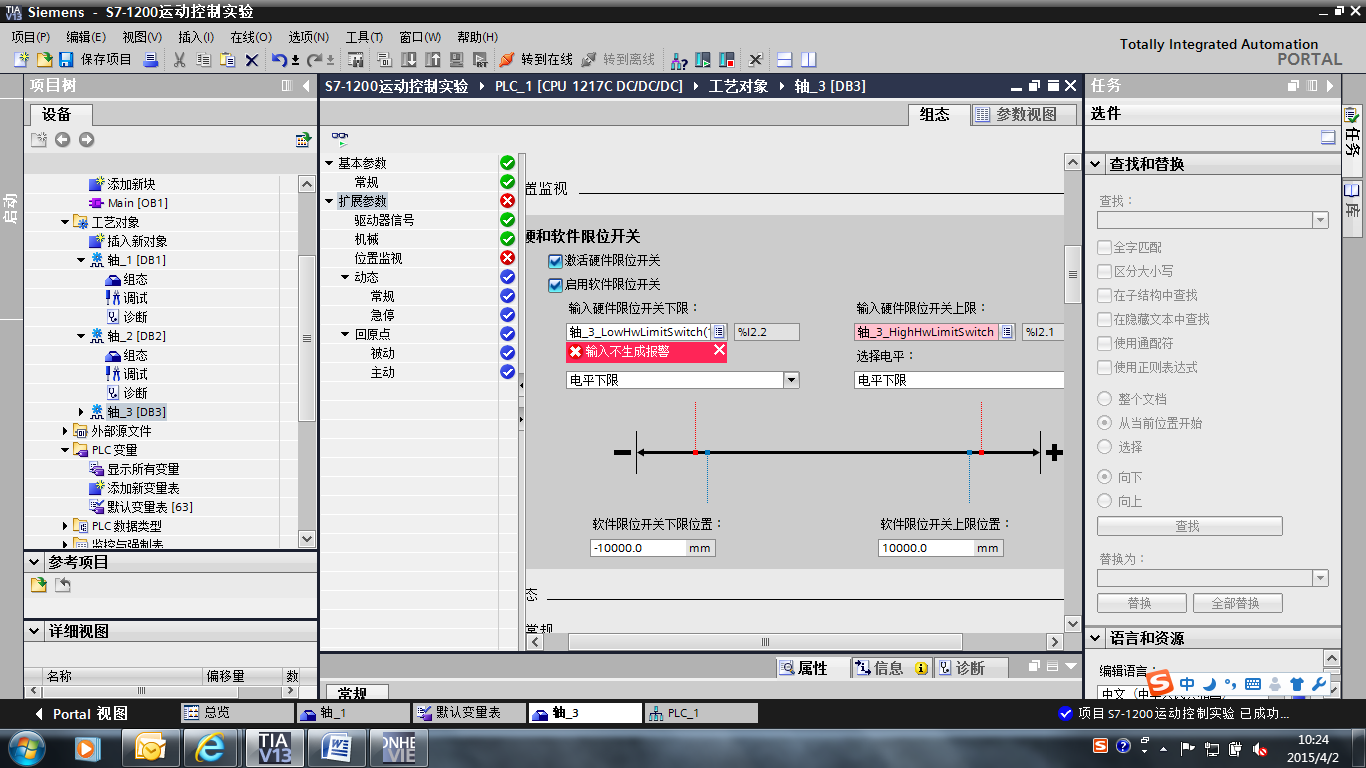Click the Internet Explorer taskbar icon
The image size is (1366, 768).
click(x=211, y=747)
